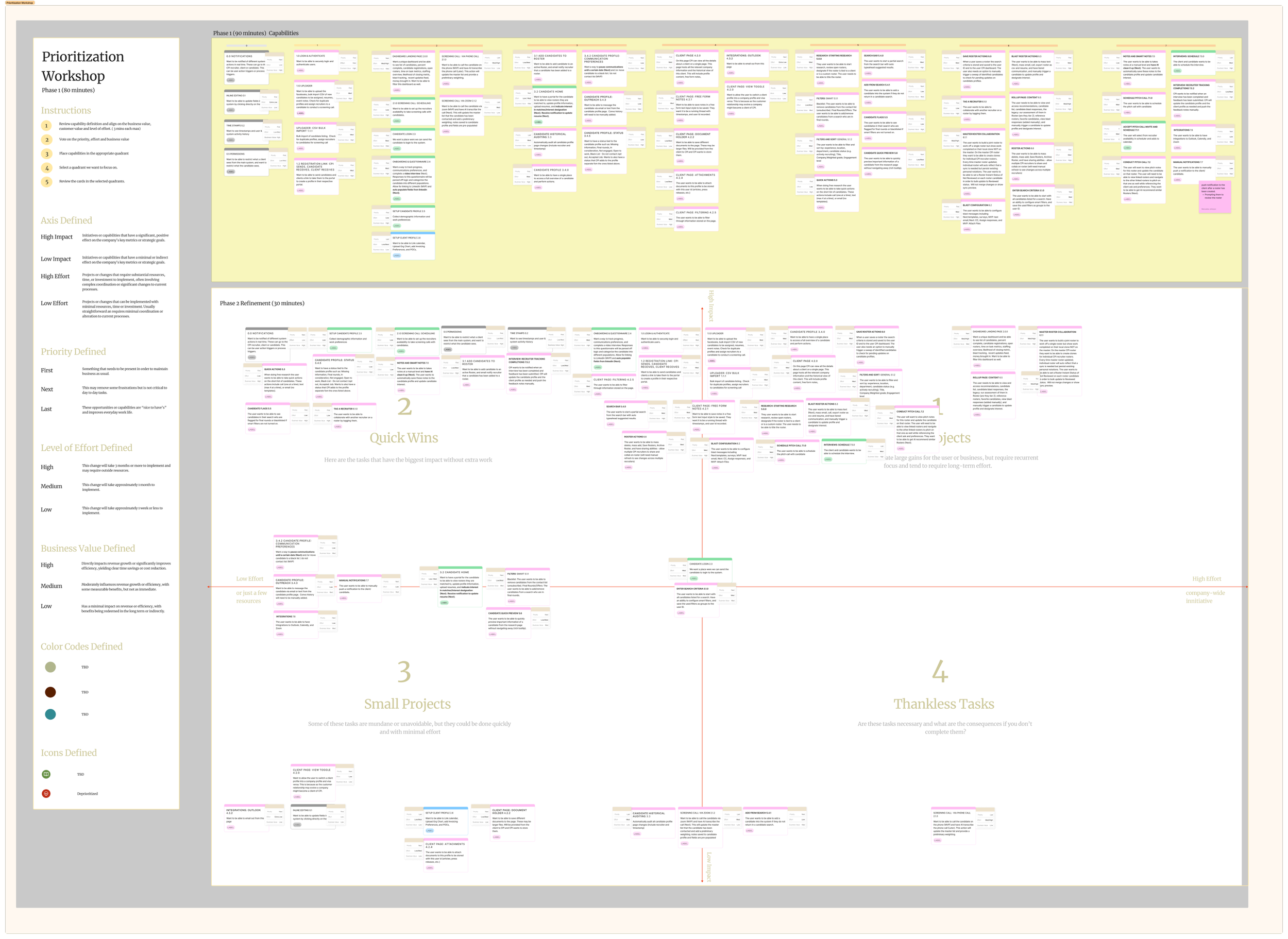Click the High Effort axis label
Screen dimensions: 1288x939
pos(1206,578)
